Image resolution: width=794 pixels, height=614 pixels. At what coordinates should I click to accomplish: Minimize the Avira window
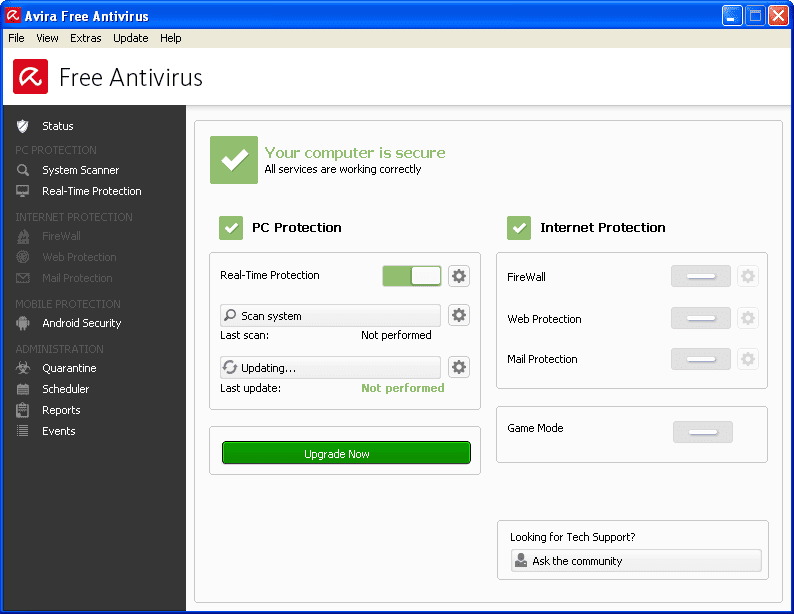tap(732, 16)
